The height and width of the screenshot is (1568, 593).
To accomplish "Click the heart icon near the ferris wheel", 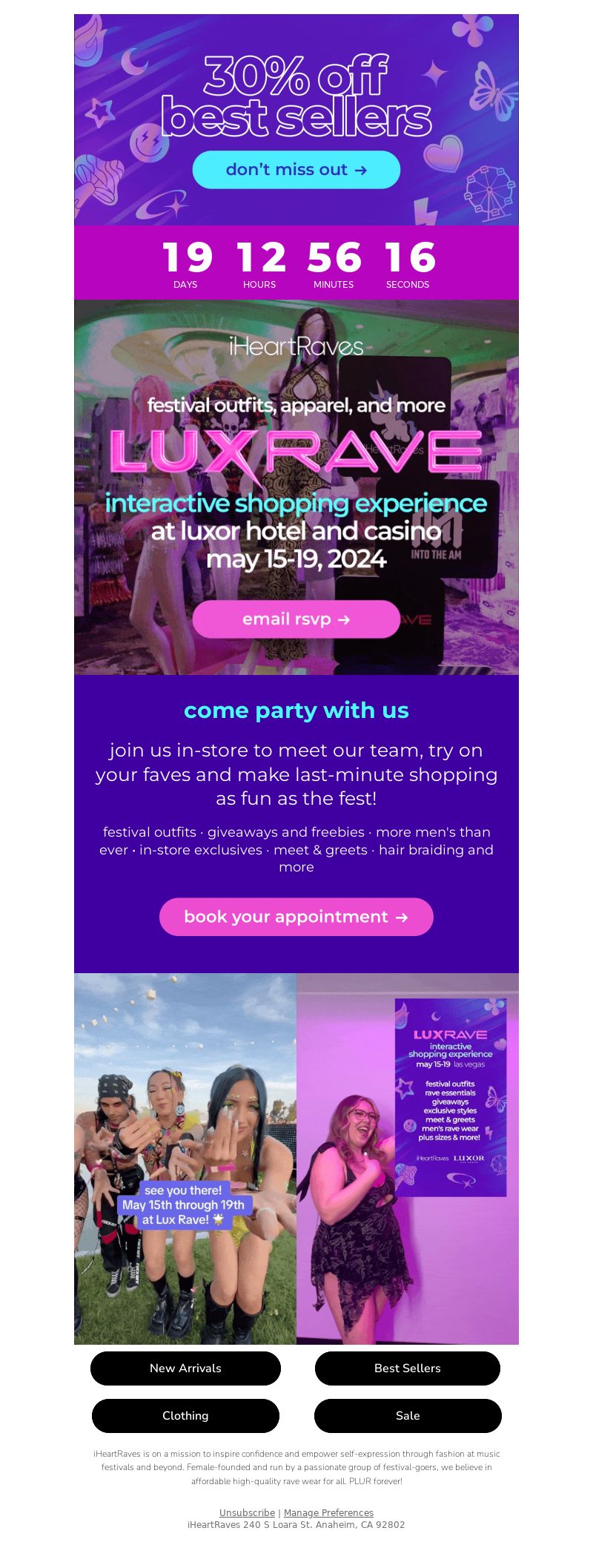I will pos(443,153).
